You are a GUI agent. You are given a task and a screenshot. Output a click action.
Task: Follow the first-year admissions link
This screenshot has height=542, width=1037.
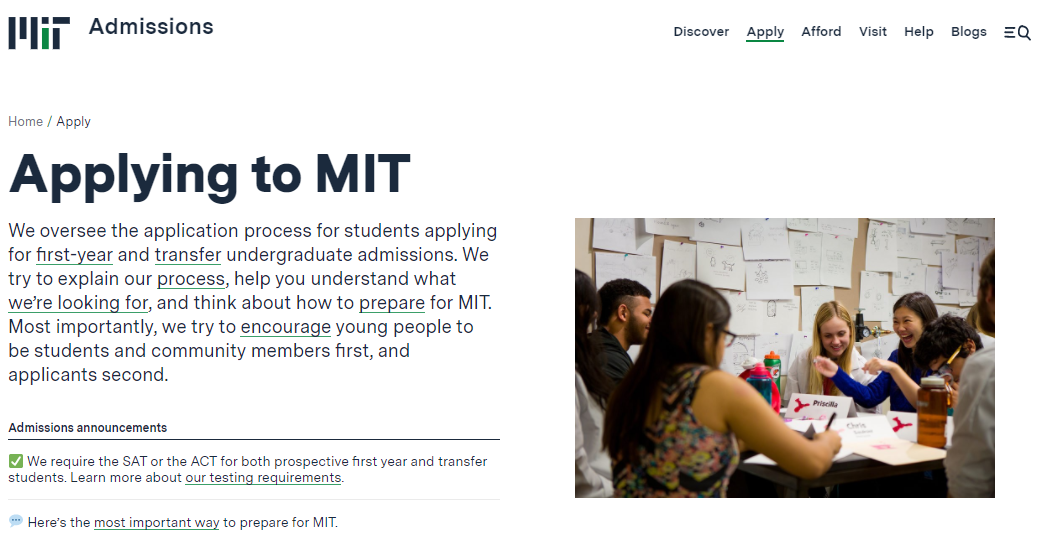74,255
